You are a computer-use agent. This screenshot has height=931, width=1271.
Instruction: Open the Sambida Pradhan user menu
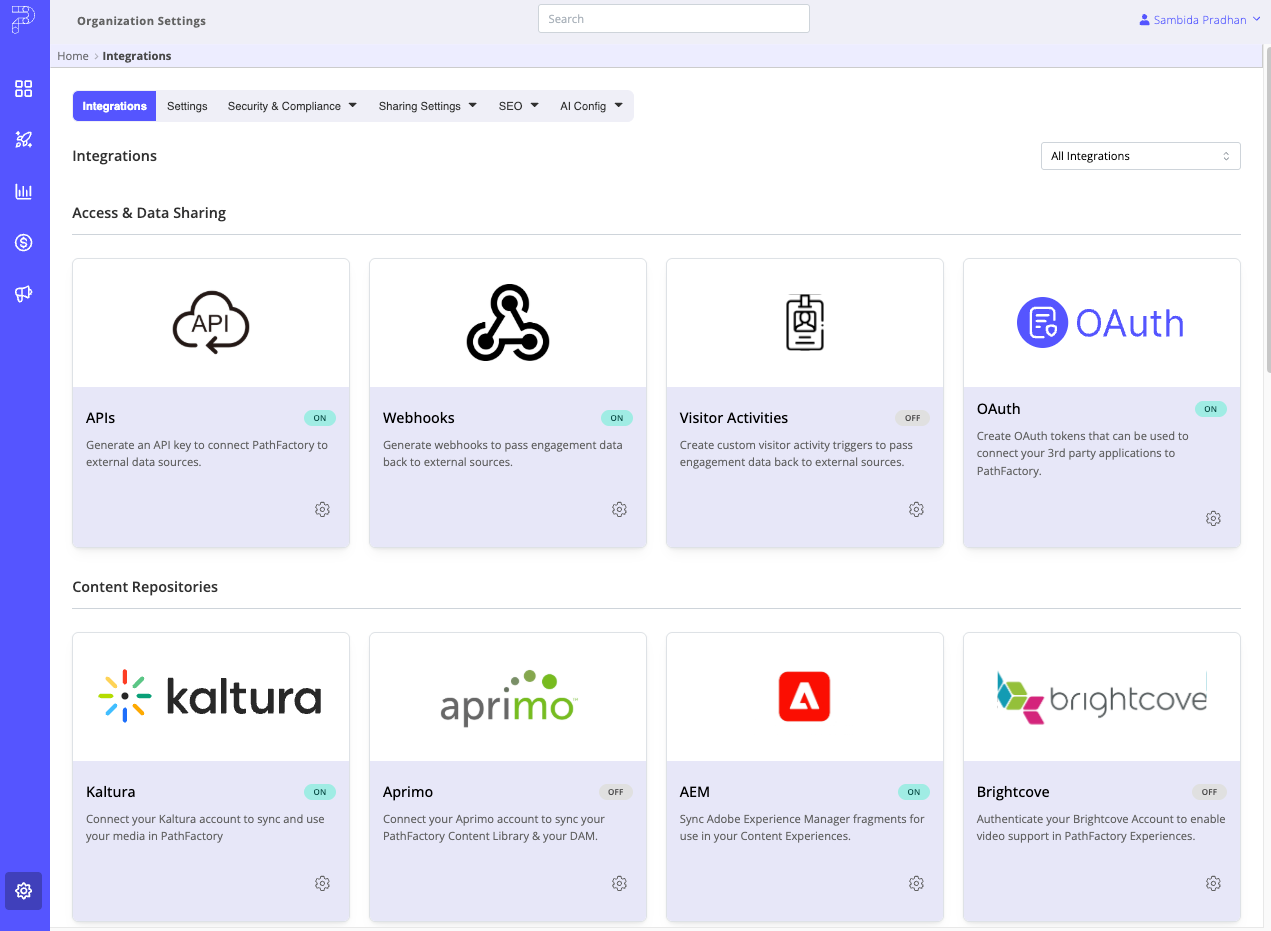click(1200, 20)
